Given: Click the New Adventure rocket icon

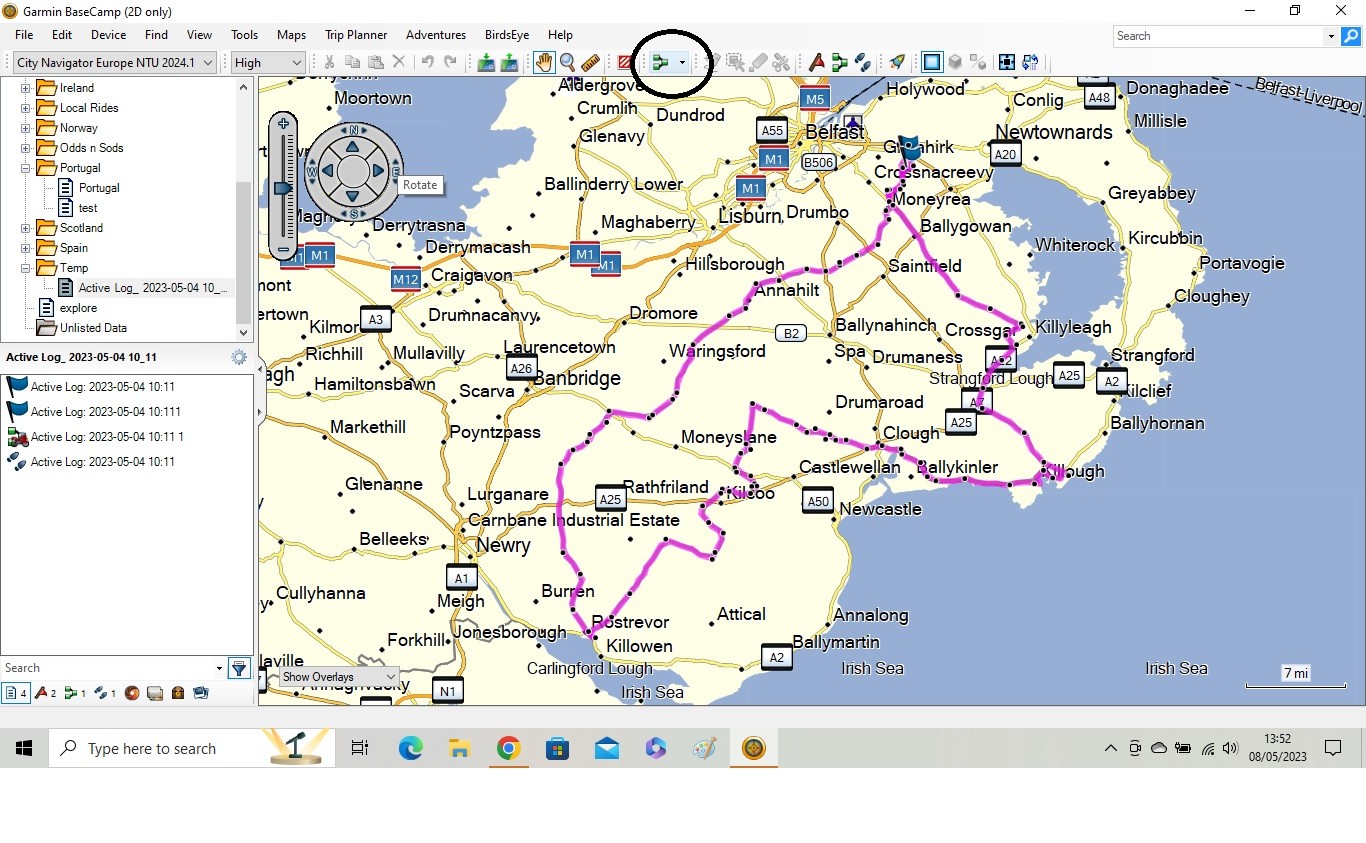Looking at the screenshot, I should [x=896, y=62].
